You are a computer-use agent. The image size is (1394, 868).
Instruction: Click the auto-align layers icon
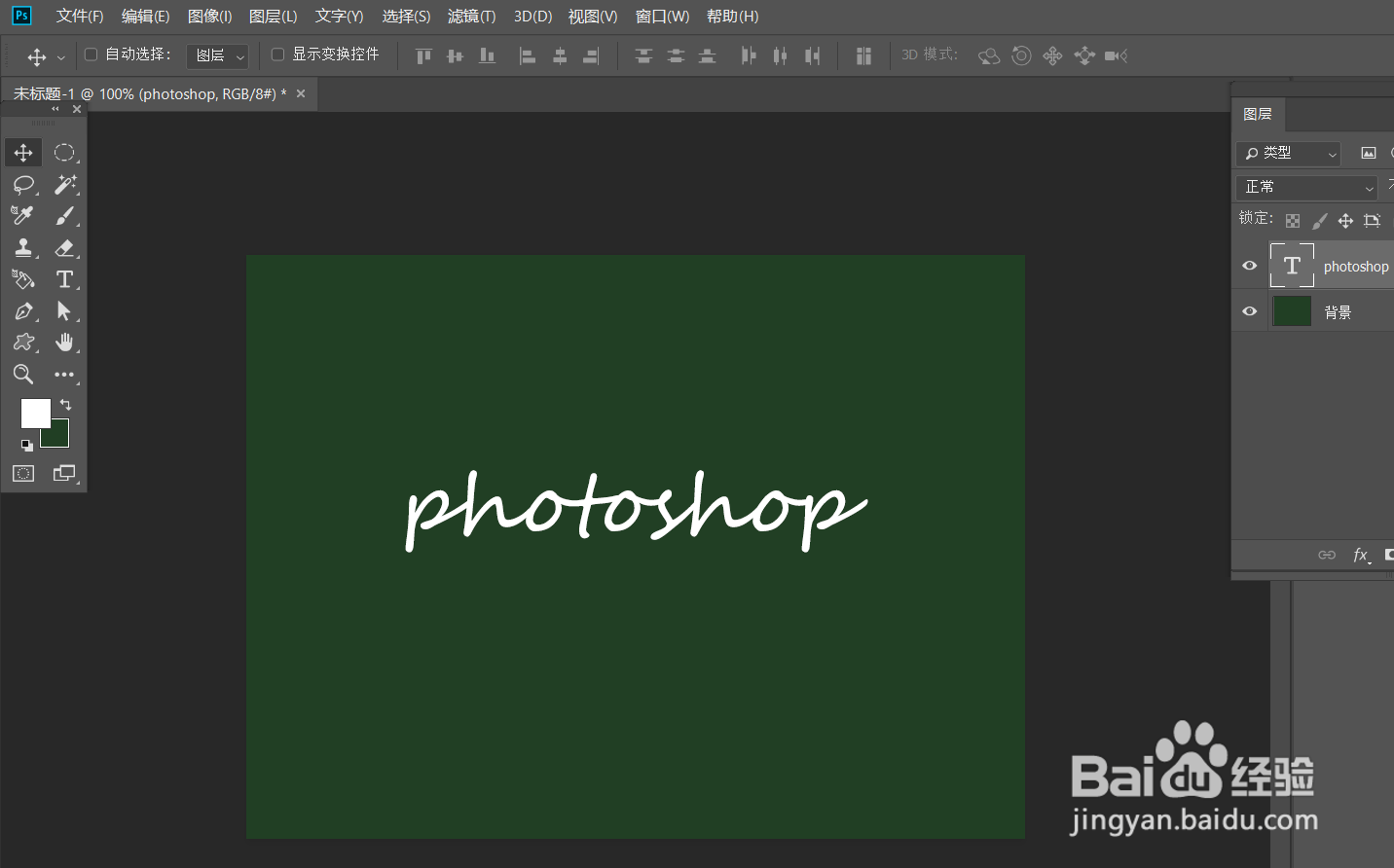coord(863,56)
